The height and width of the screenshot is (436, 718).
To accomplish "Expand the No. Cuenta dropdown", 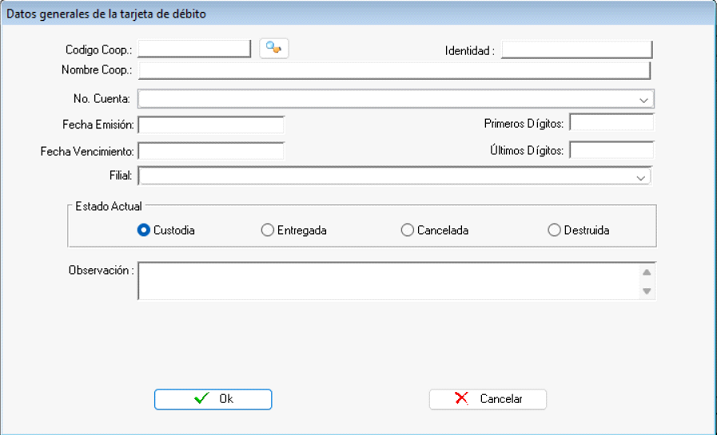I will click(x=644, y=99).
